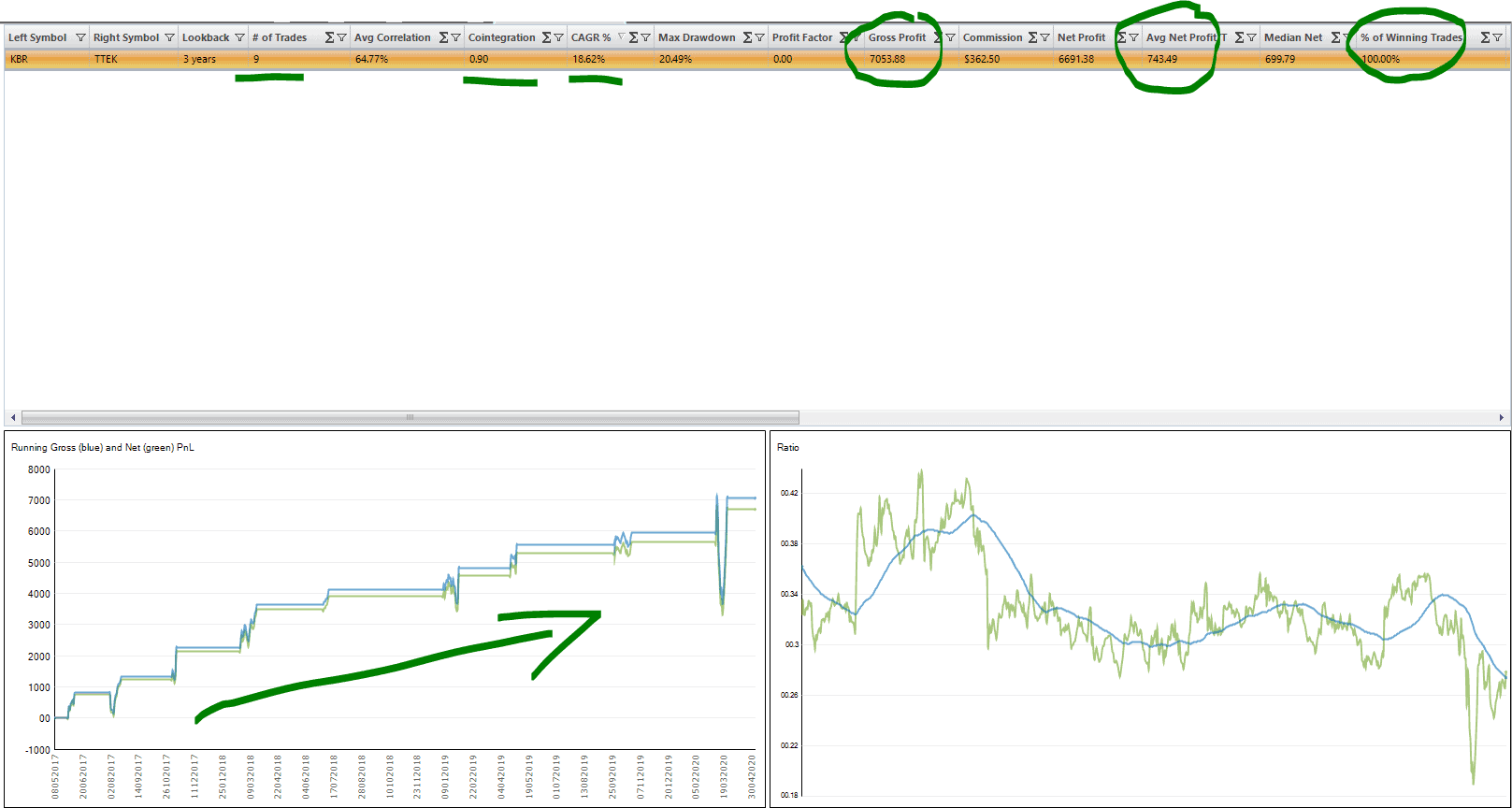Open the Right Symbol column filter icon

point(169,37)
